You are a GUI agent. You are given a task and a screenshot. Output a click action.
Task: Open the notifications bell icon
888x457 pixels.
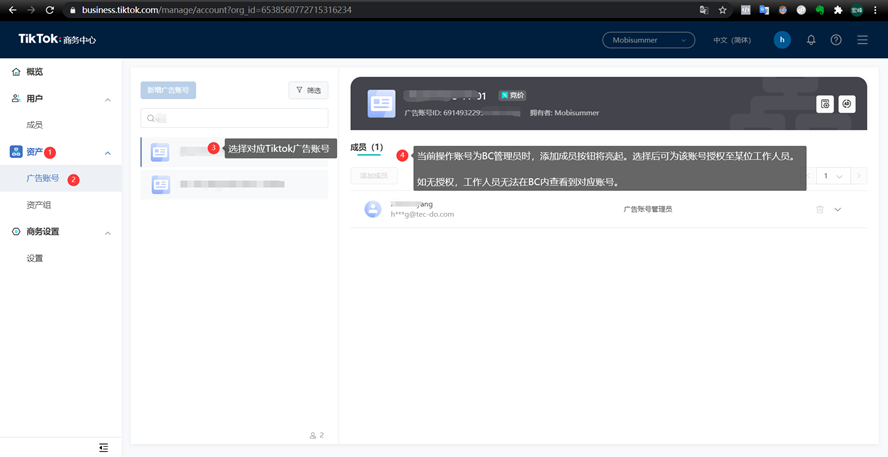tap(811, 40)
